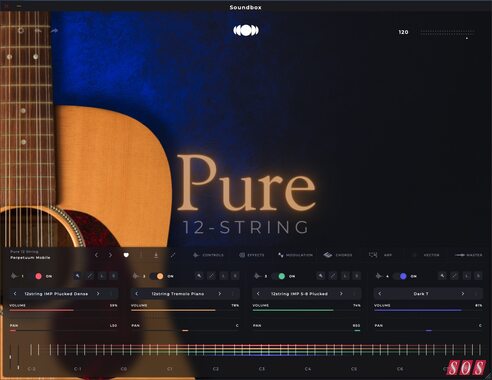Click layer 1 waveform icon
This screenshot has width=492, height=380.
coord(15,276)
